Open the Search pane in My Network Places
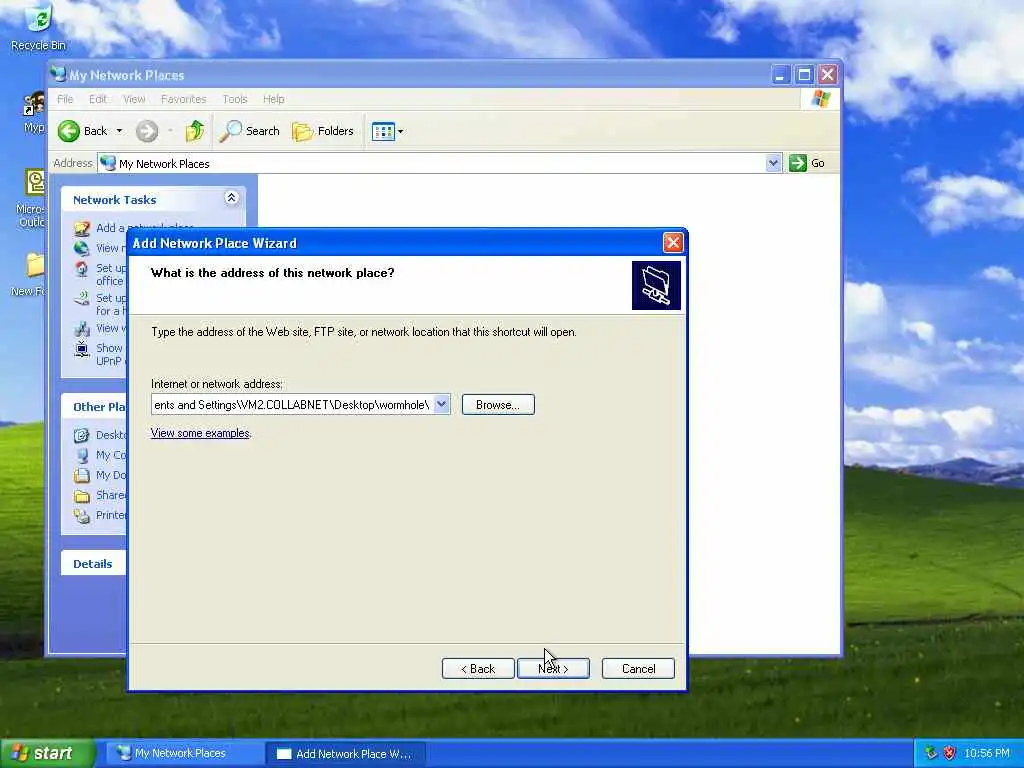This screenshot has height=768, width=1024. (249, 131)
